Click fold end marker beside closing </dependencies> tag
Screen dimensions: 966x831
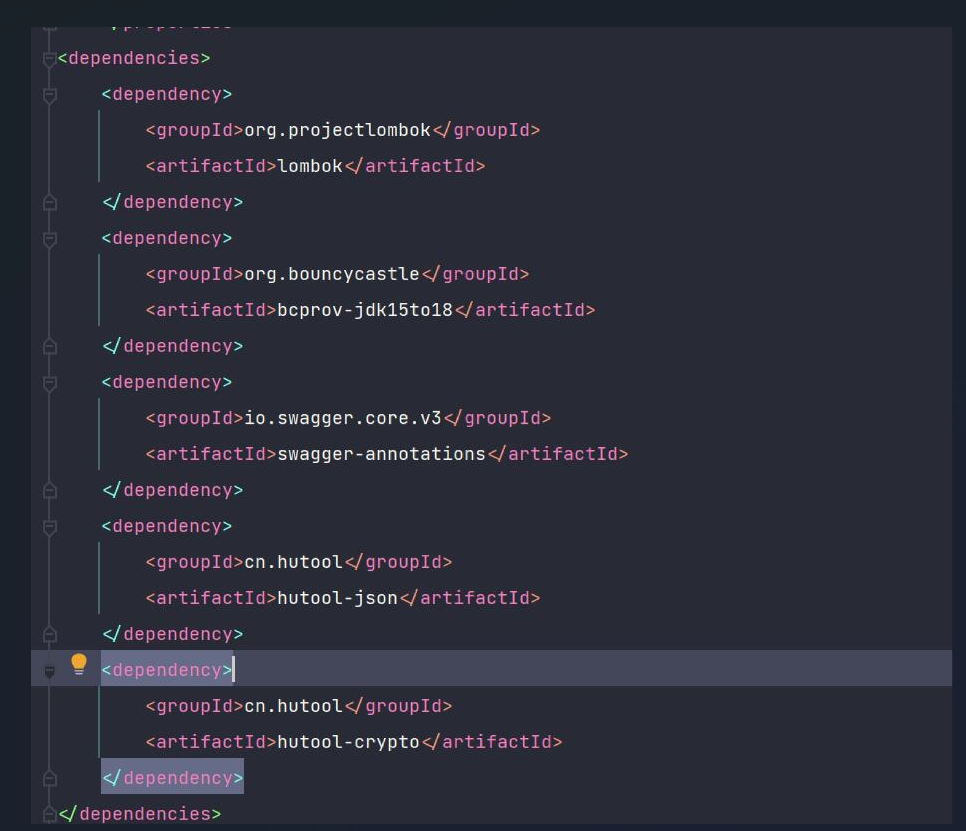coord(50,815)
